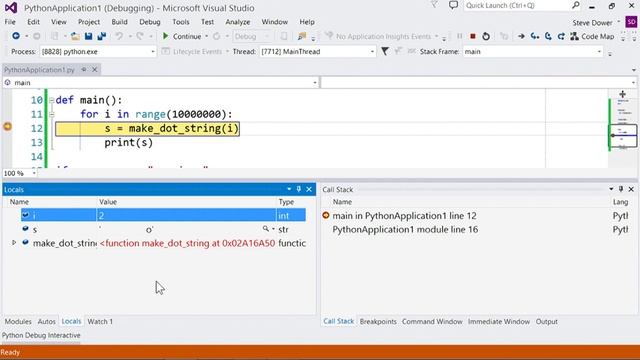Screen dimensions: 640x360
Task: Open the Continue button dropdown arrow
Action: tap(206, 36)
